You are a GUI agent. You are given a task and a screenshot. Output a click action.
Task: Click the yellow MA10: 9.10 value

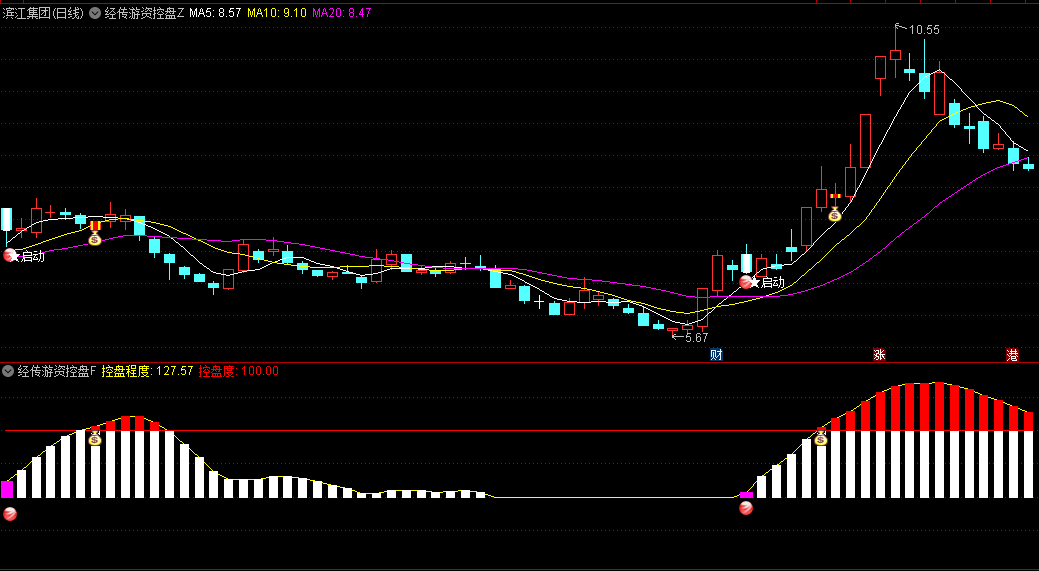click(276, 13)
